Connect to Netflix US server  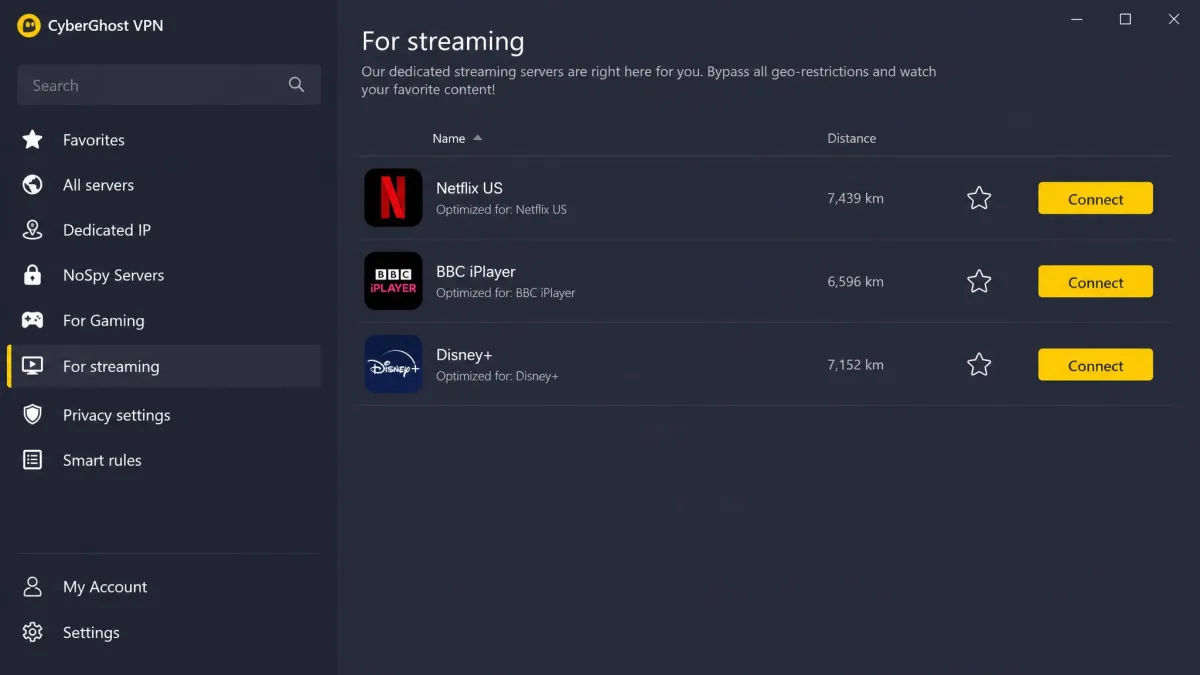[x=1095, y=198]
